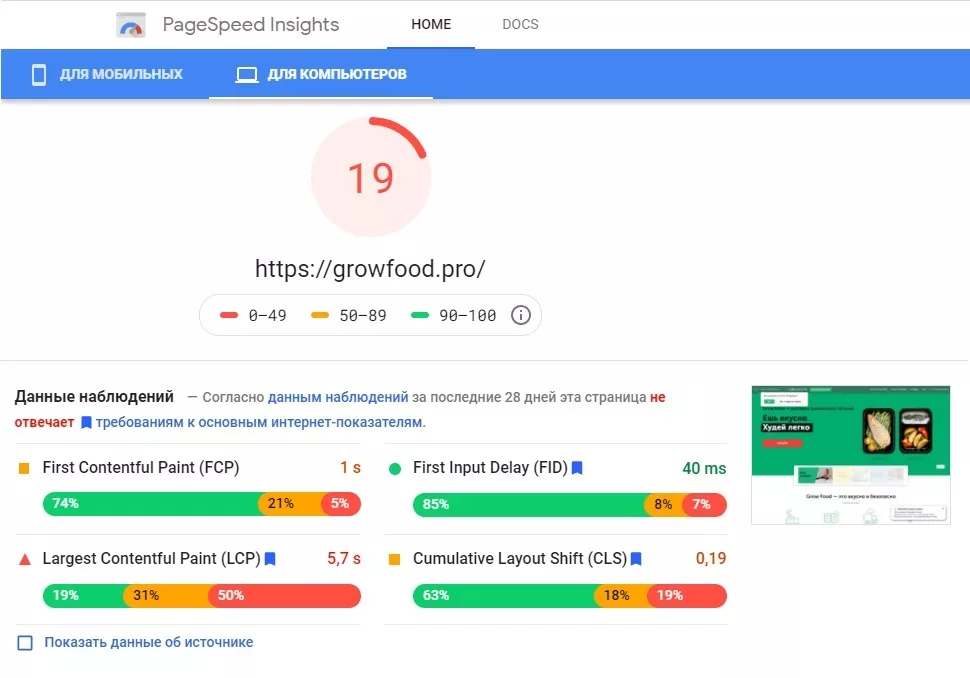Check the Показать данные об источнике checkbox

(x=25, y=643)
